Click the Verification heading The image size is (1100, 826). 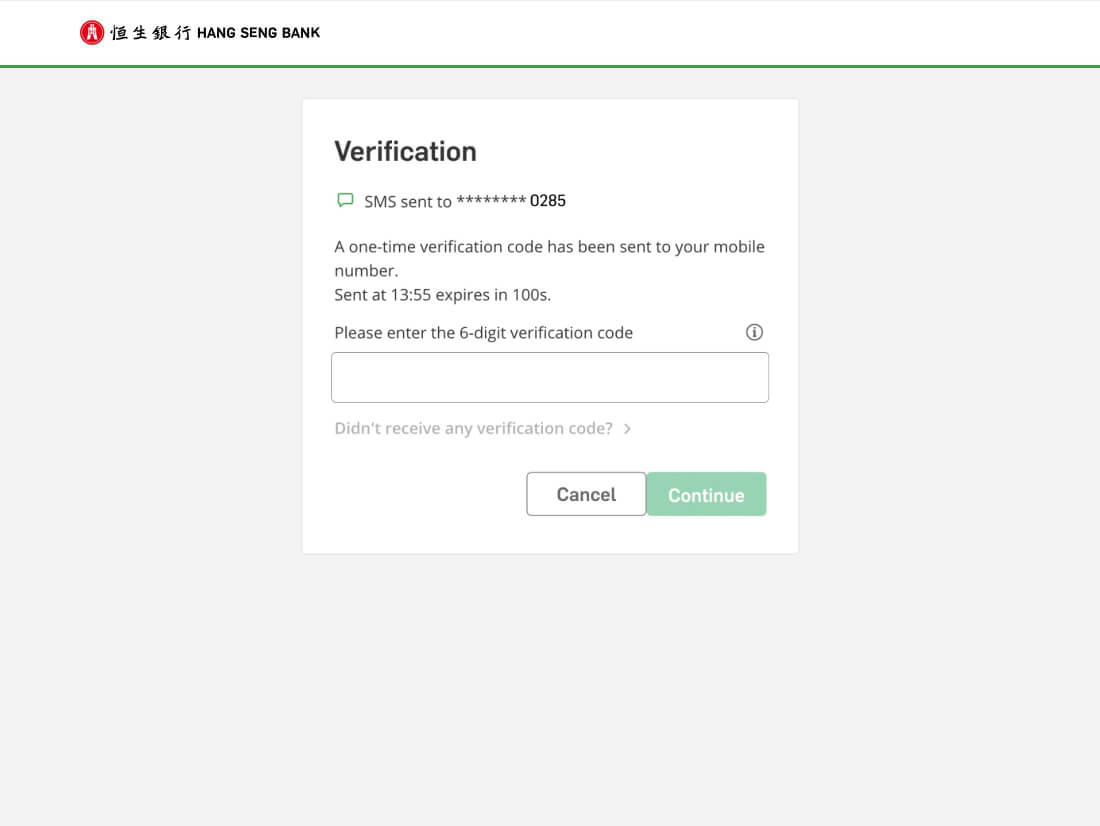click(405, 151)
